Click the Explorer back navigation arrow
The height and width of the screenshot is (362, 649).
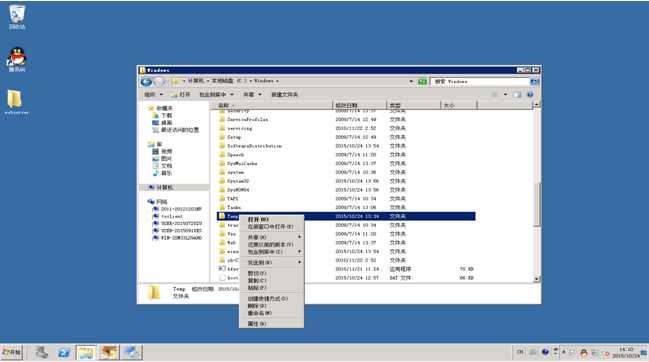pos(146,82)
